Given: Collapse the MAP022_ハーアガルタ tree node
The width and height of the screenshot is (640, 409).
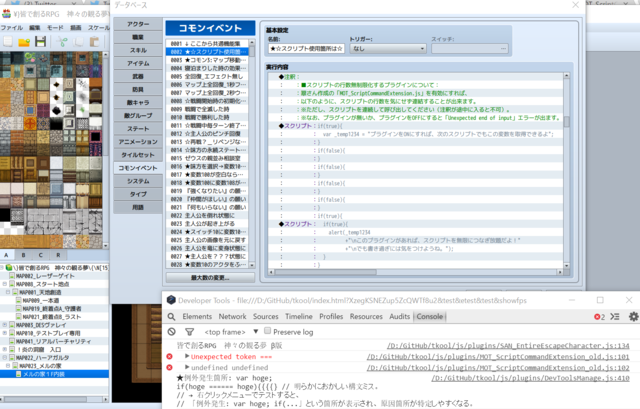Looking at the screenshot, I should tap(4, 358).
